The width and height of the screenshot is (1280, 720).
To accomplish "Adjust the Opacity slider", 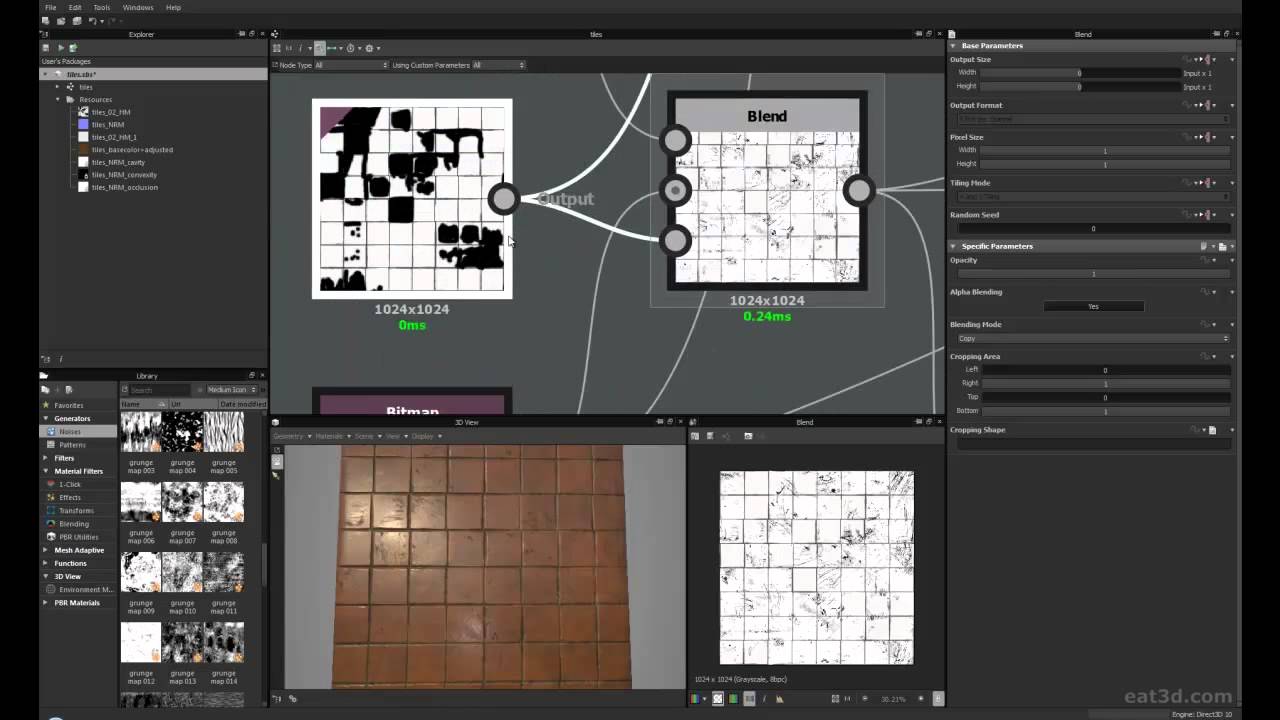I will (x=1093, y=273).
